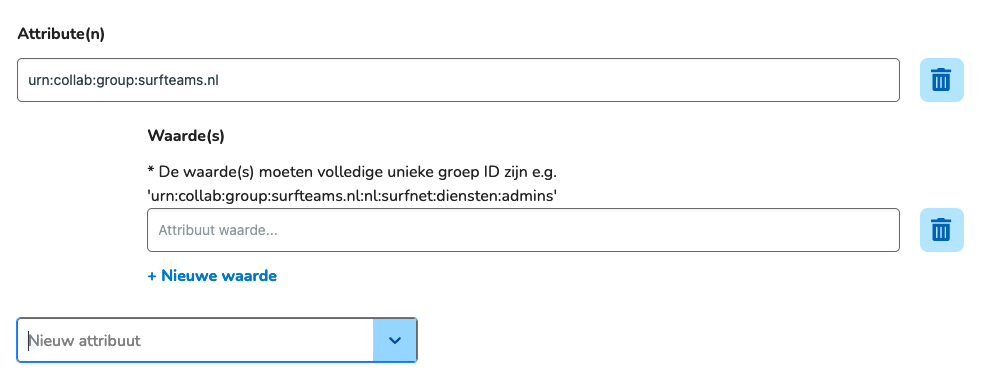Click the Waarde(s) section heading

(x=186, y=135)
